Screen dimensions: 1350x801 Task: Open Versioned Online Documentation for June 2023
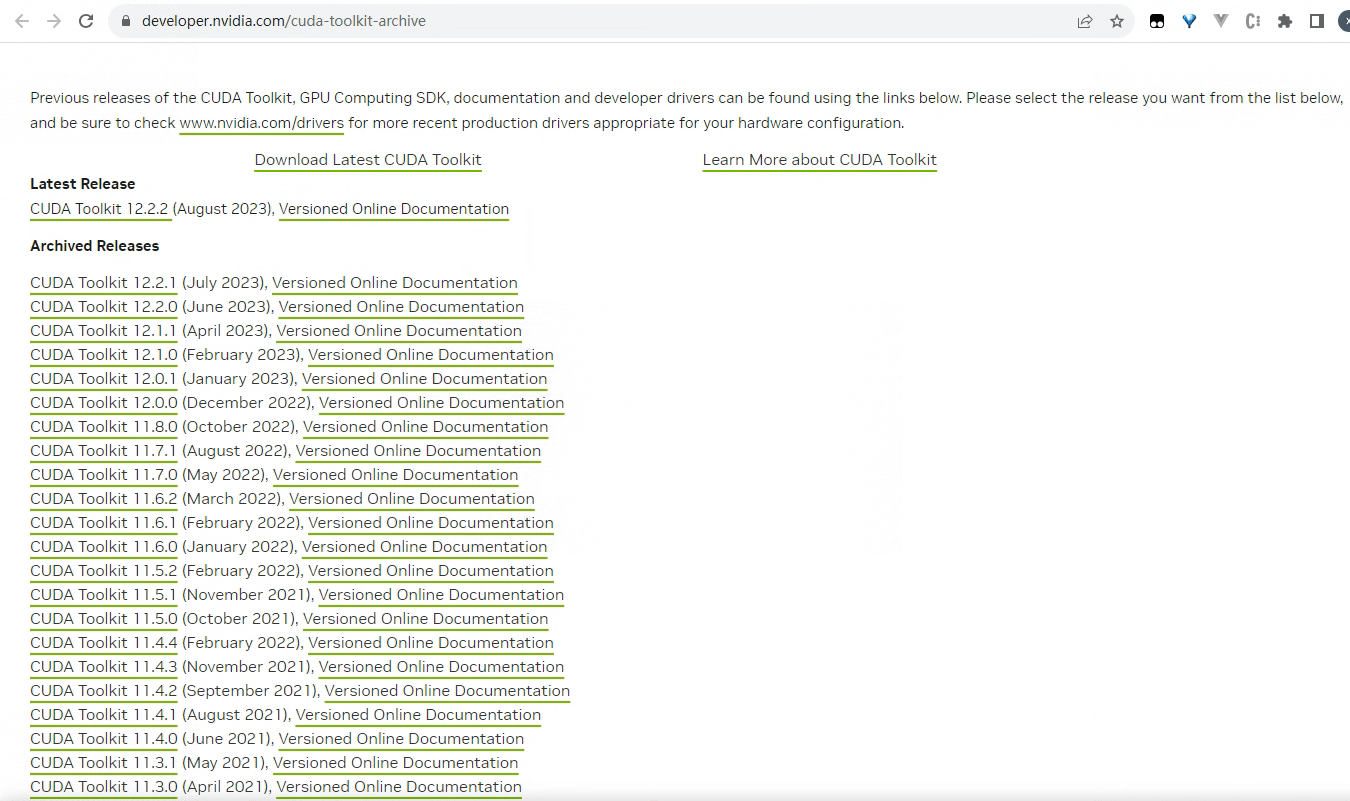click(401, 307)
